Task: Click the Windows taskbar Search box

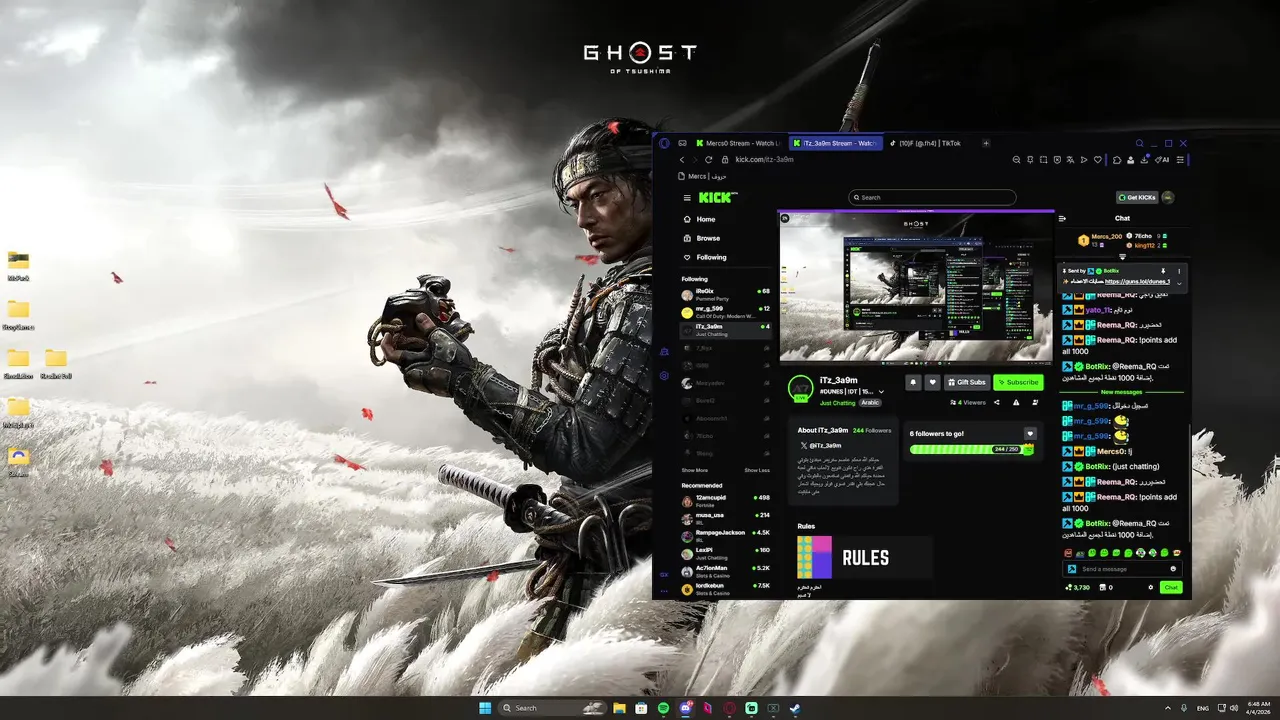Action: pyautogui.click(x=553, y=708)
